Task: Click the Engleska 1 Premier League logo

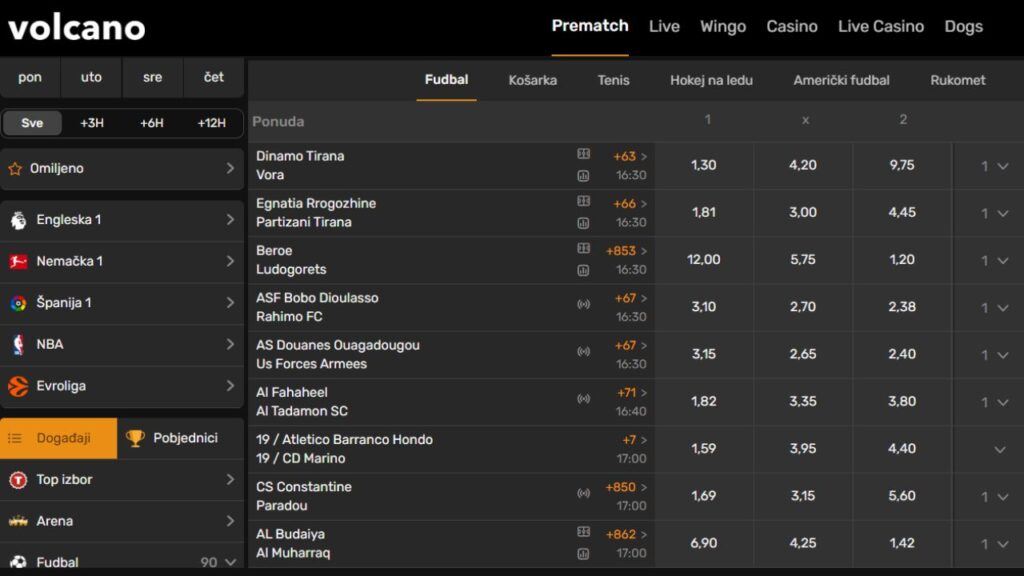Action: (18, 220)
